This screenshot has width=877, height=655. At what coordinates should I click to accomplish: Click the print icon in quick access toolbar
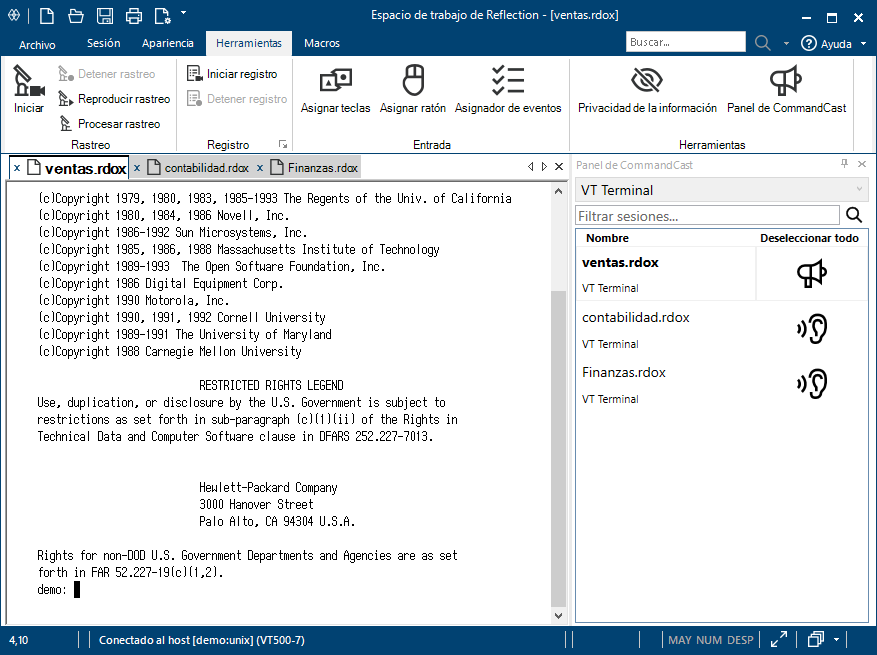[x=134, y=15]
